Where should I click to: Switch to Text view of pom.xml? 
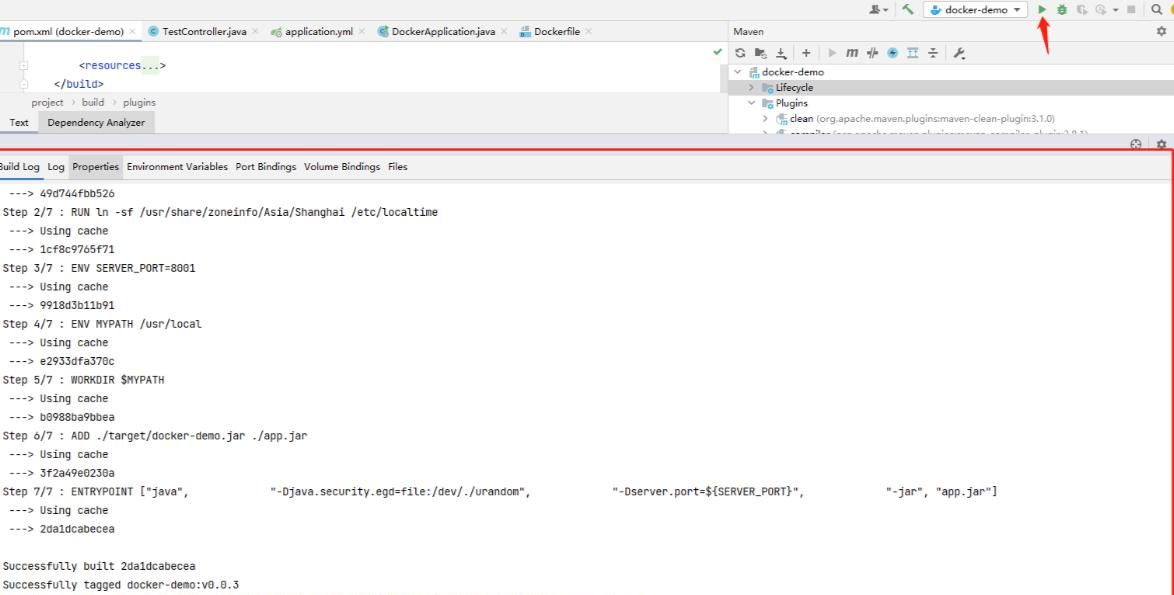[19, 123]
